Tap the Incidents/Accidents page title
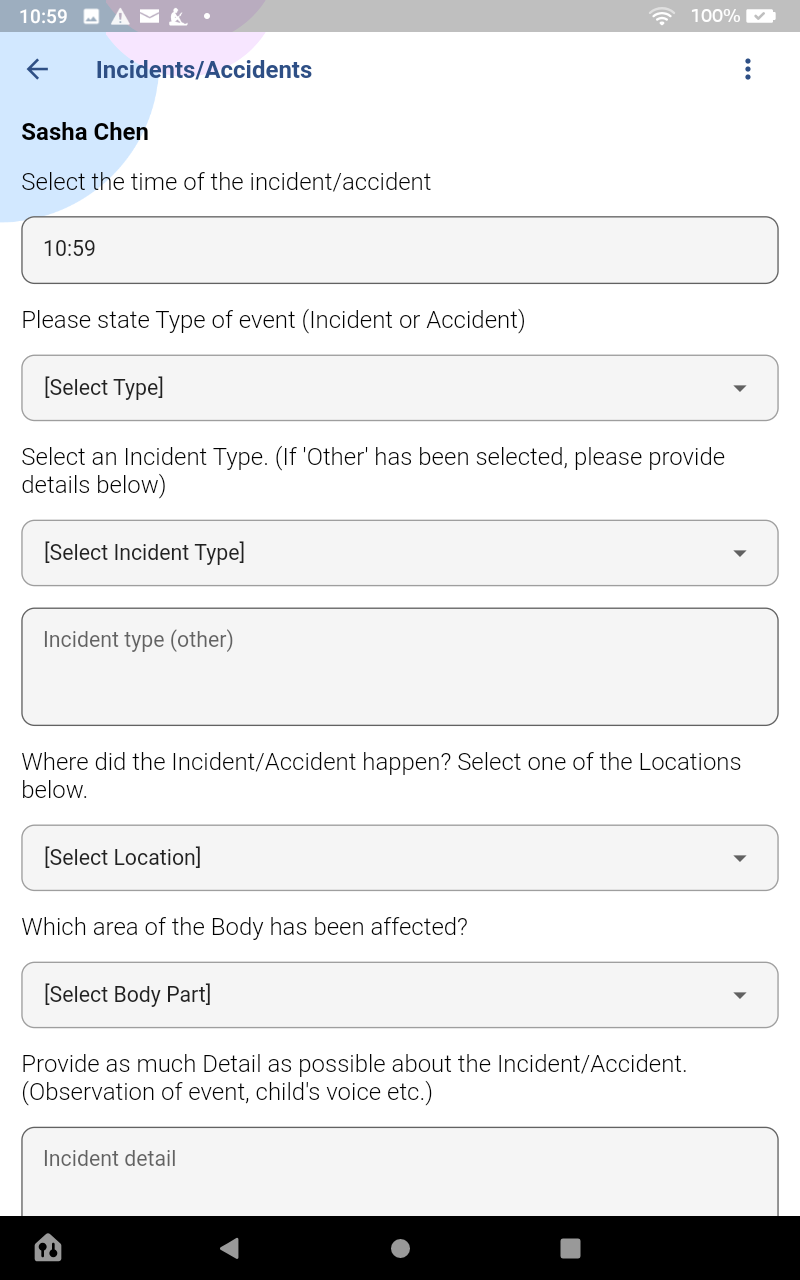Viewport: 800px width, 1280px height. pos(204,70)
